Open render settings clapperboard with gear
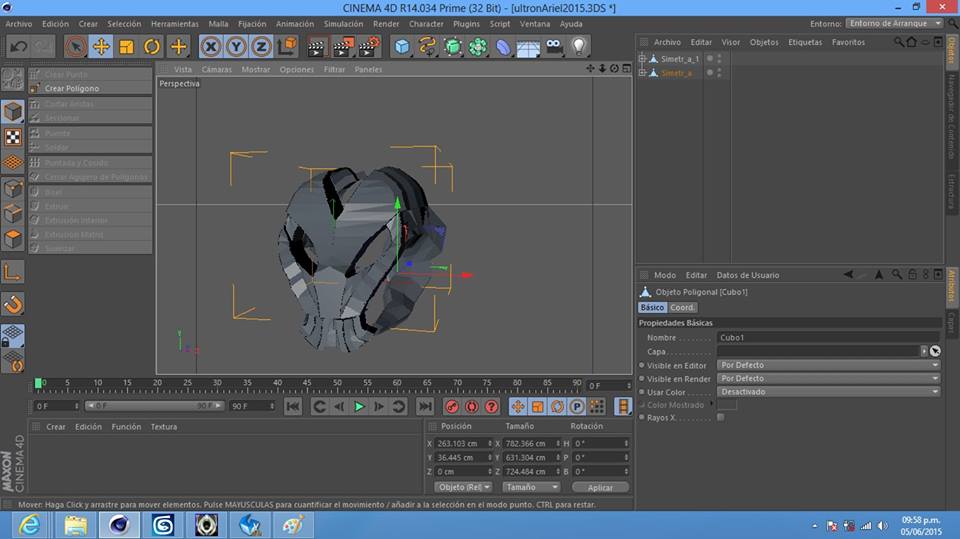 pos(369,47)
